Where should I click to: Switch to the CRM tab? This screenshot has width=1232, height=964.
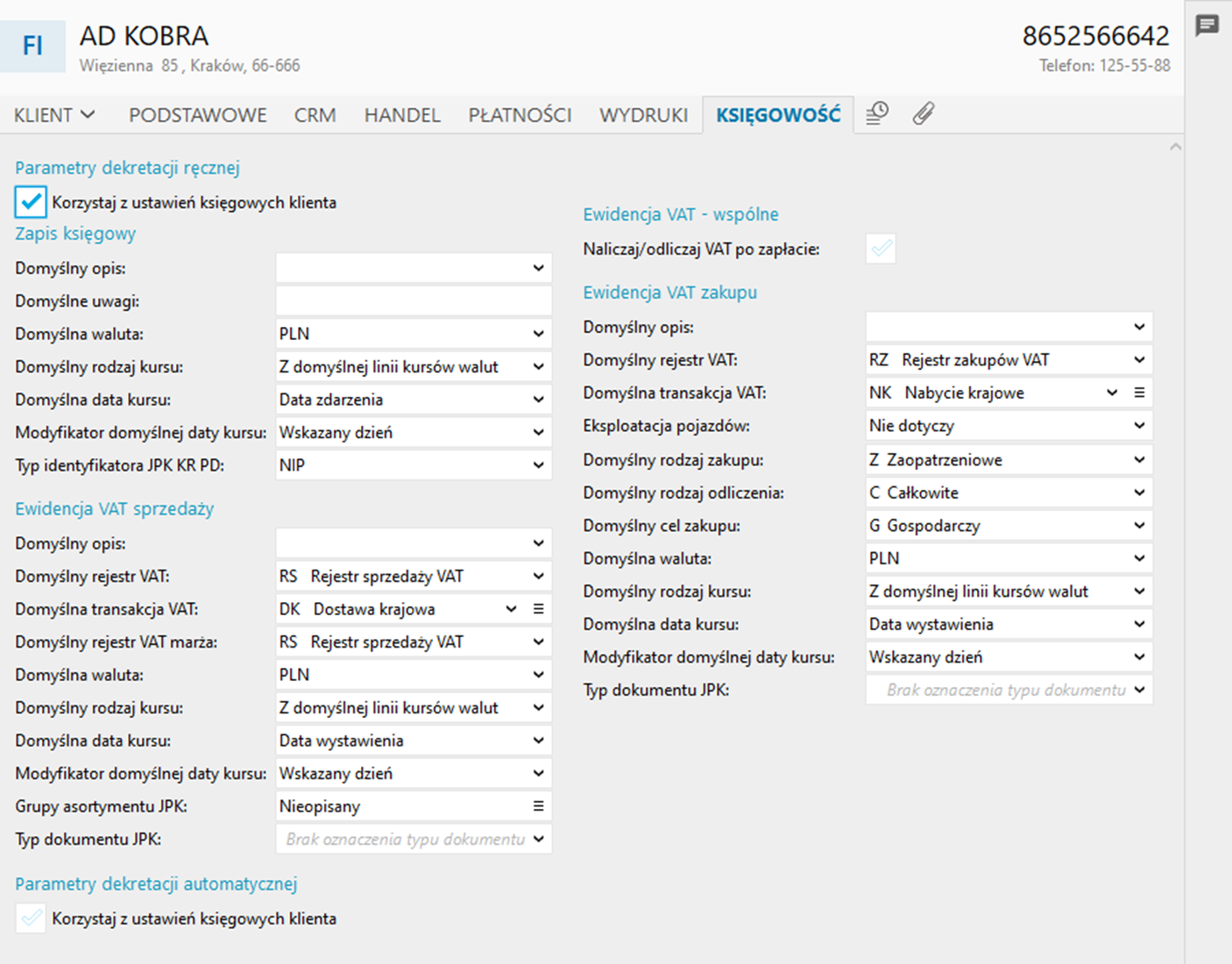(315, 115)
